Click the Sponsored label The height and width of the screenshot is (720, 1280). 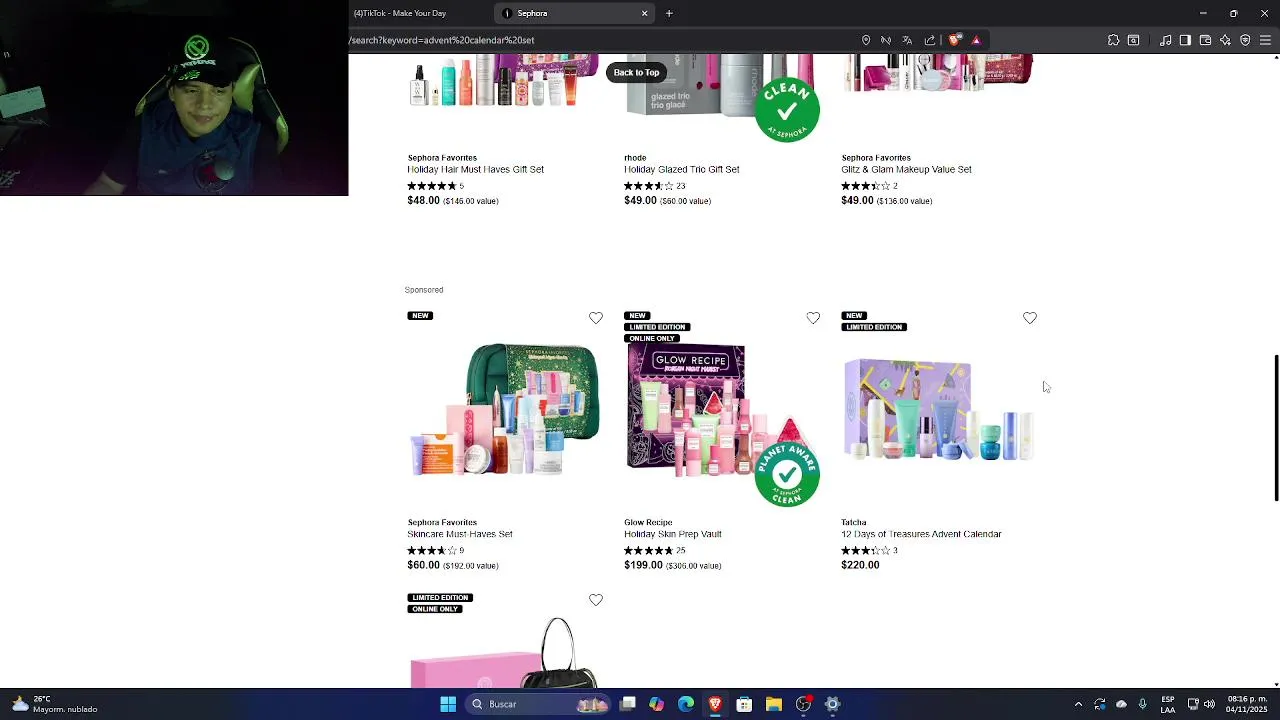[x=424, y=290]
